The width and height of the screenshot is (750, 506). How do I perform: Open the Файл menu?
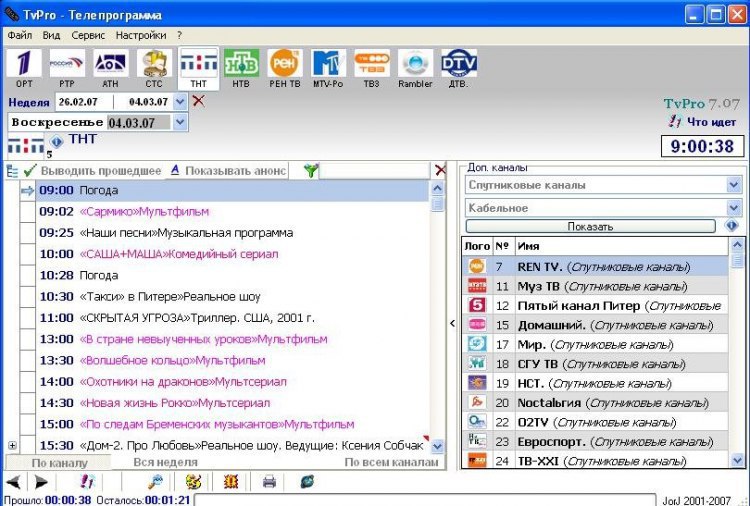(x=20, y=35)
